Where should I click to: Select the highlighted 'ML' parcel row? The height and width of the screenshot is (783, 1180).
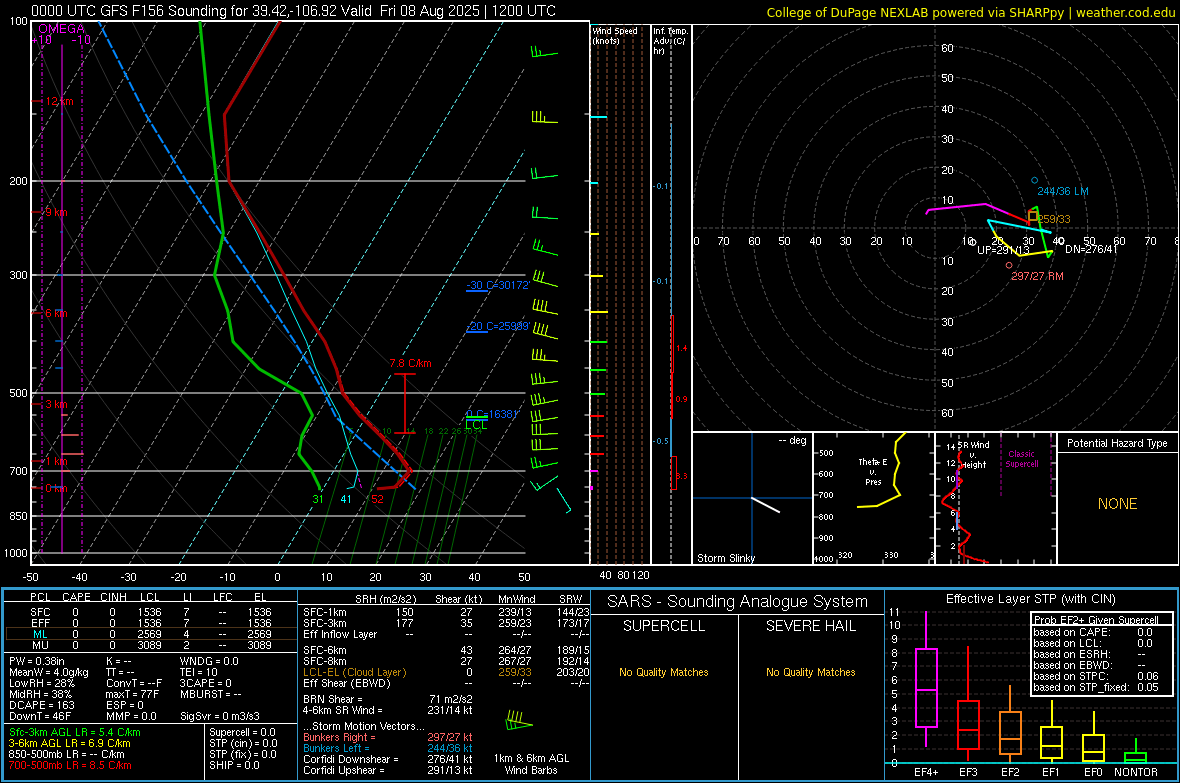(x=151, y=635)
